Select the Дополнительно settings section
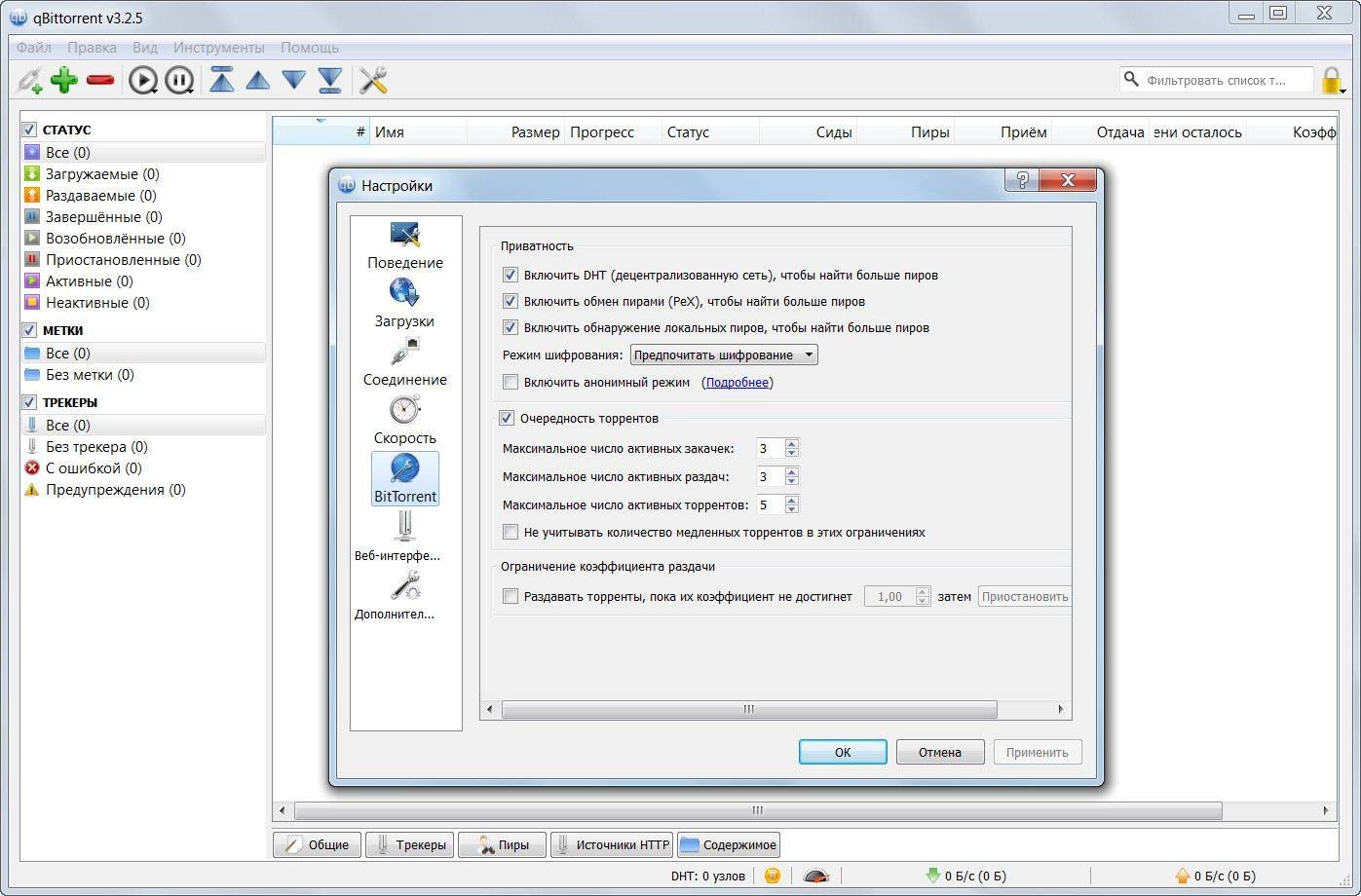Viewport: 1361px width, 896px height. coord(395,596)
